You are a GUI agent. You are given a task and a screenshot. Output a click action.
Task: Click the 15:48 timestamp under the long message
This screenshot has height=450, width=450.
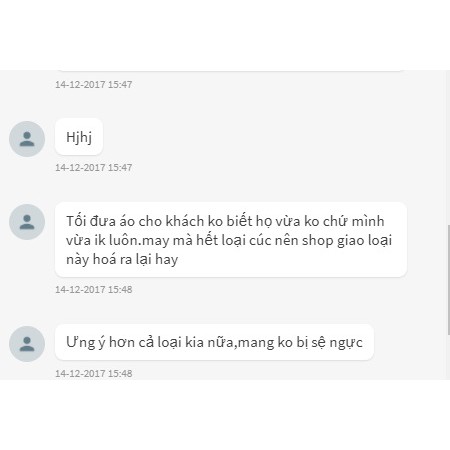click(94, 289)
